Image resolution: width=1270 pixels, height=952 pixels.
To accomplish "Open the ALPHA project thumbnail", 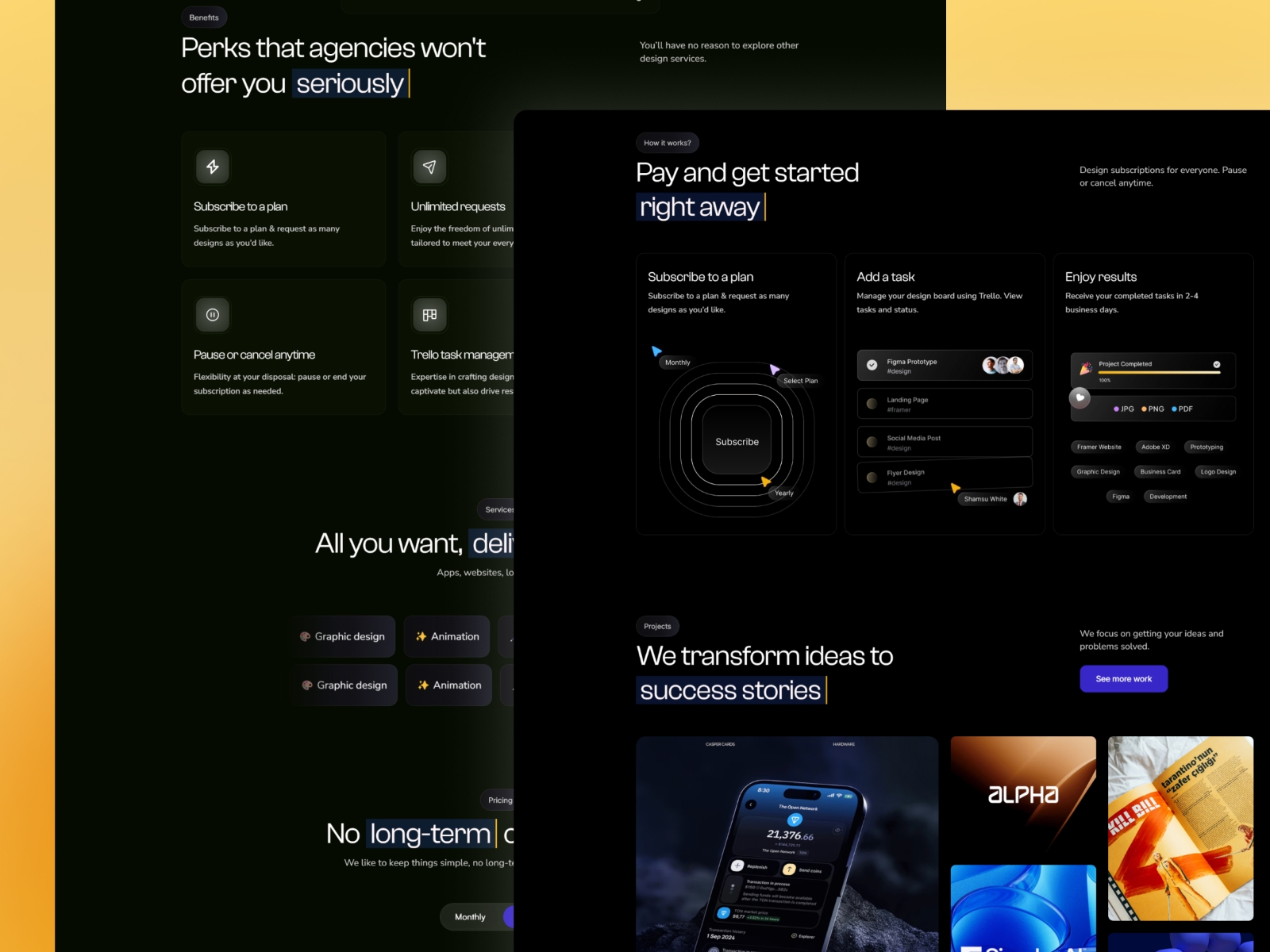I will 1023,795.
